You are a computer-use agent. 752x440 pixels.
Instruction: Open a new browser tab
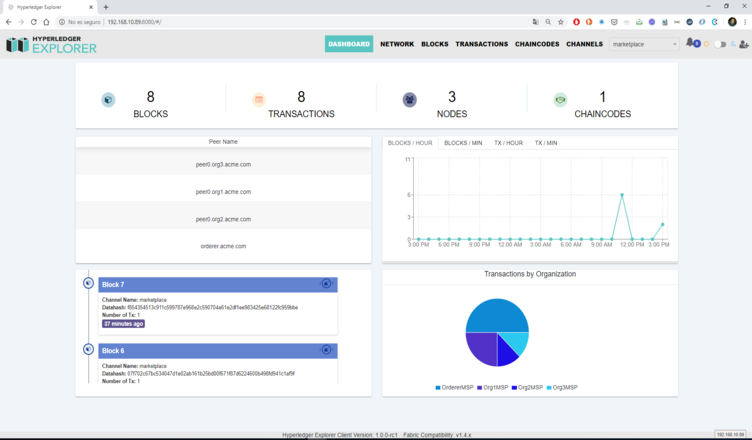(x=106, y=7)
